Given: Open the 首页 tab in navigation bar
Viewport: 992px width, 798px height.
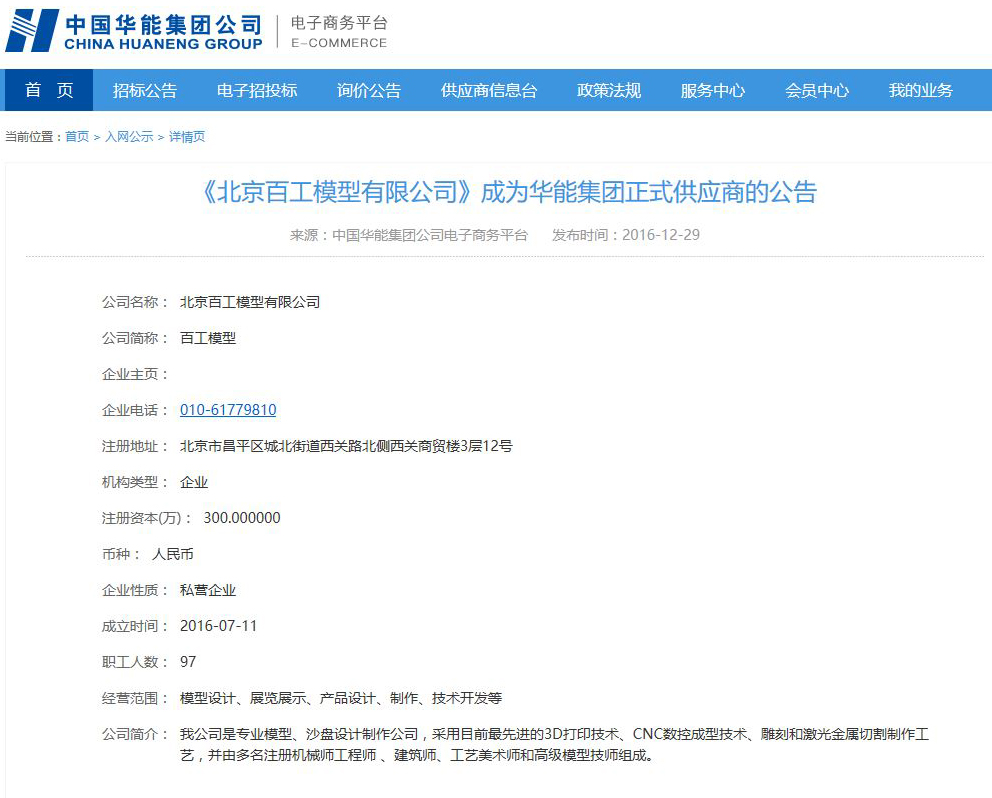Looking at the screenshot, I should click(49, 90).
